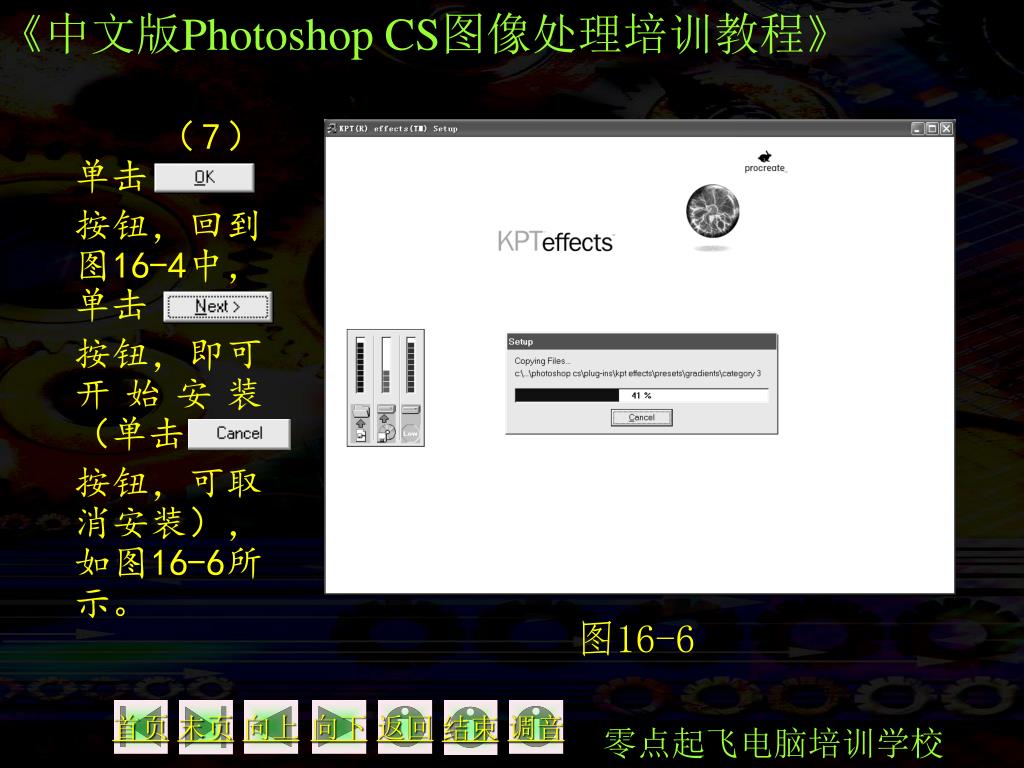This screenshot has width=1024, height=768.
Task: Click the OK button image in instructions
Action: [204, 177]
